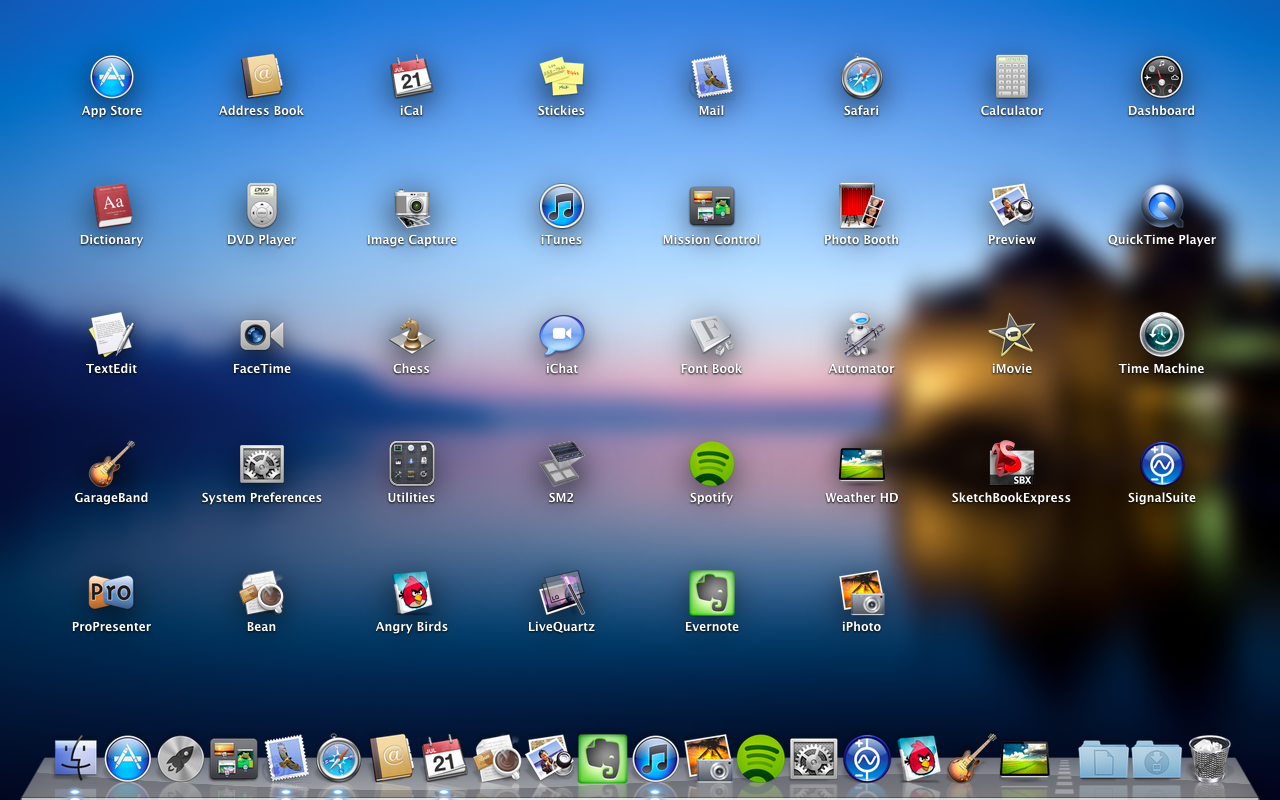Click the iTunes icon in the Dock
1280x800 pixels.
click(x=656, y=759)
